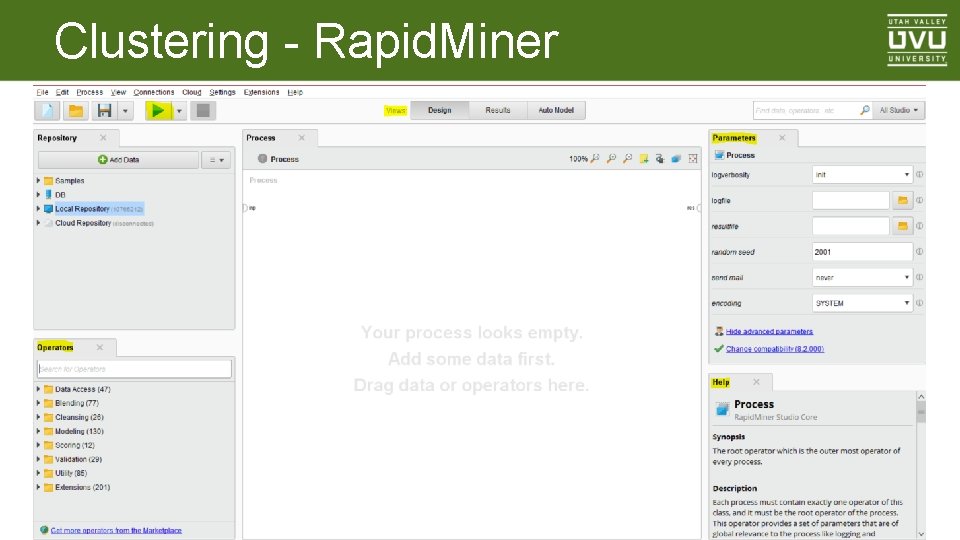Click the logfile text field

pyautogui.click(x=850, y=200)
